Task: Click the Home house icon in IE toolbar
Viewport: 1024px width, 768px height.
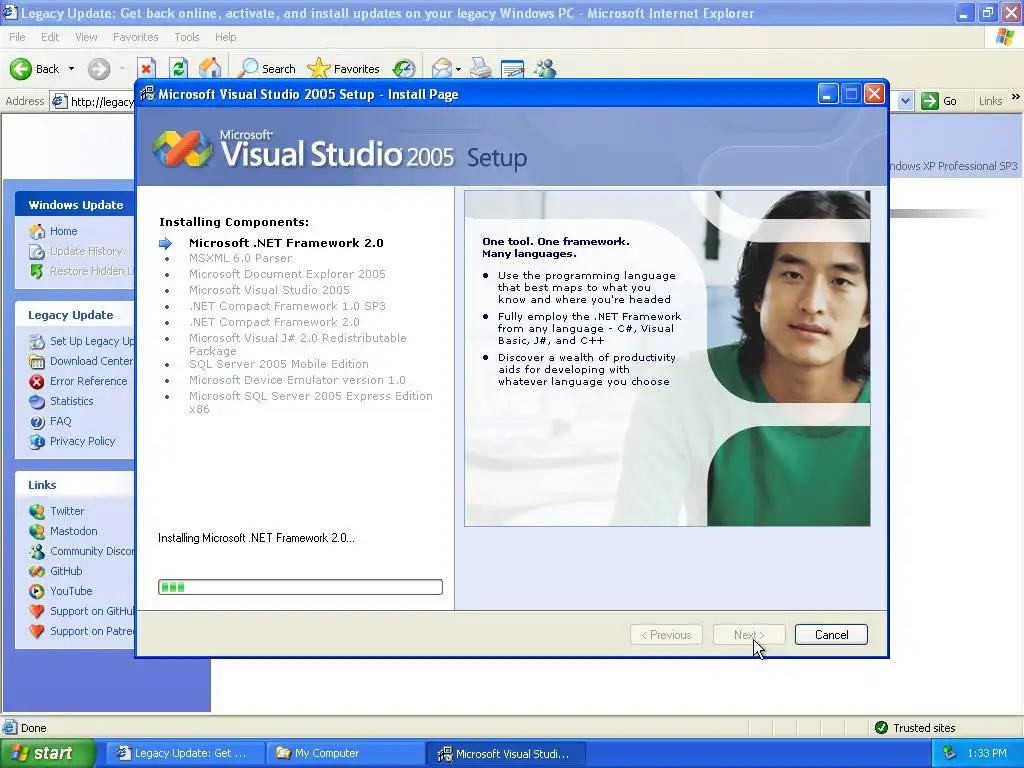Action: click(x=210, y=69)
